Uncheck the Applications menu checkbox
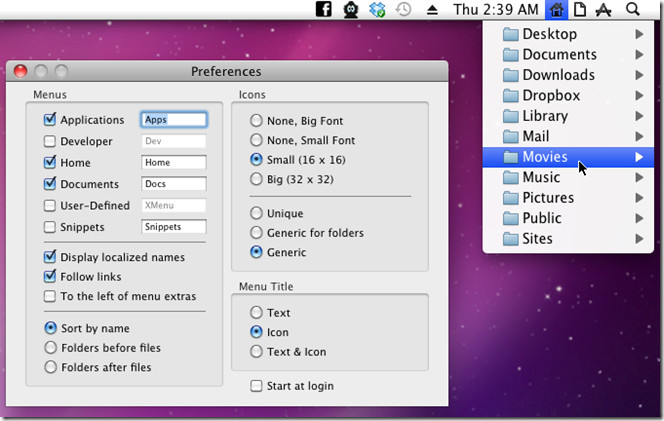 click(x=50, y=119)
